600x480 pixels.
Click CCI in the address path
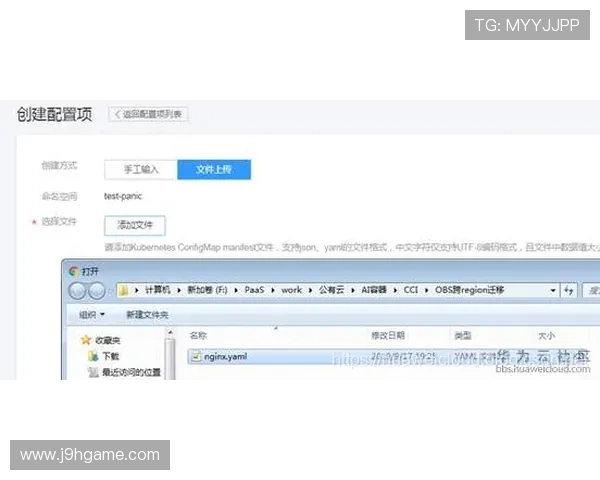pos(411,290)
